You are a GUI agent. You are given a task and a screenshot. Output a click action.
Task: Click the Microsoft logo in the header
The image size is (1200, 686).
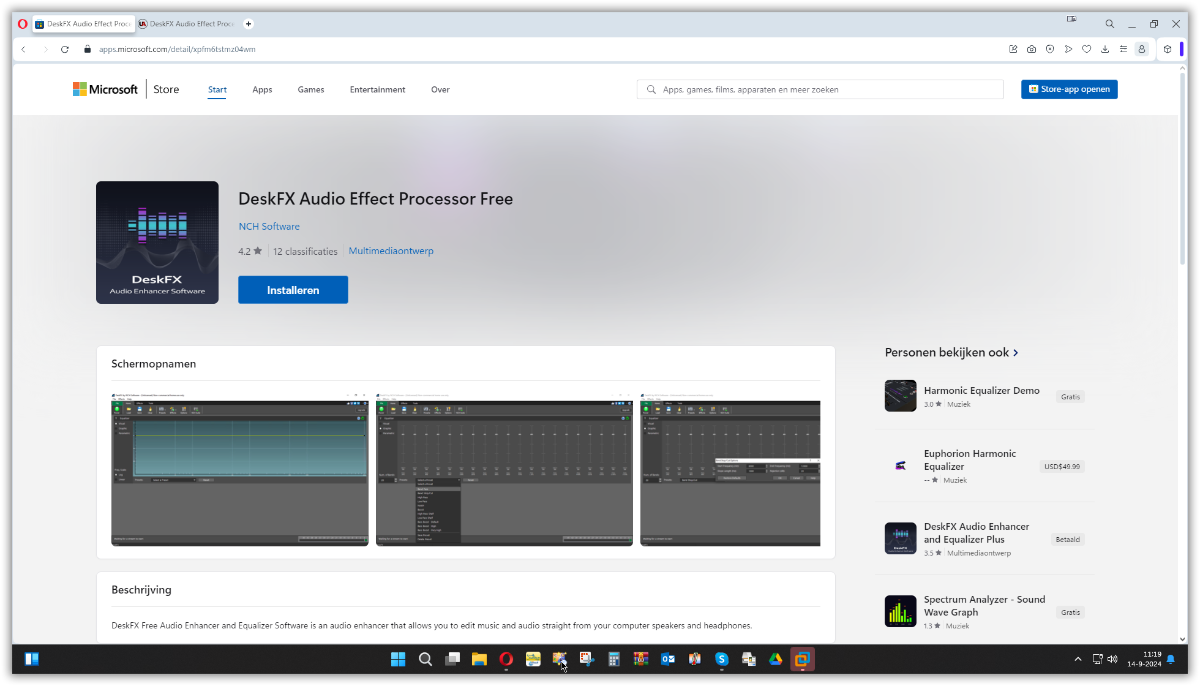[x=105, y=89]
